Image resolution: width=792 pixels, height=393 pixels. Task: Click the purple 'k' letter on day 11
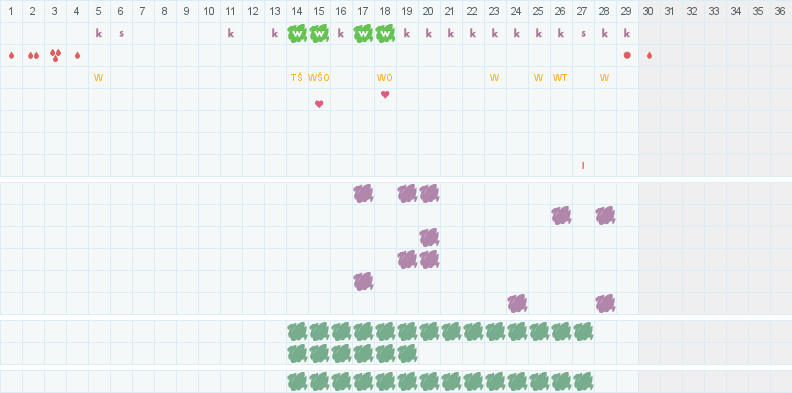tap(231, 33)
